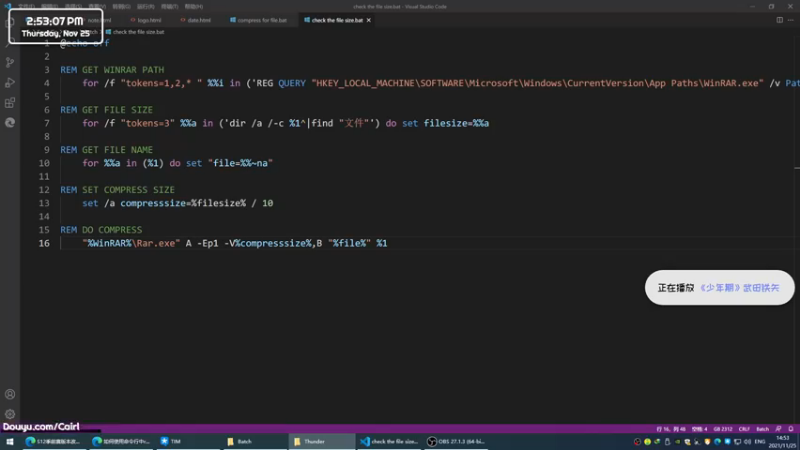Open the Source Control view in activity bar

(10, 62)
